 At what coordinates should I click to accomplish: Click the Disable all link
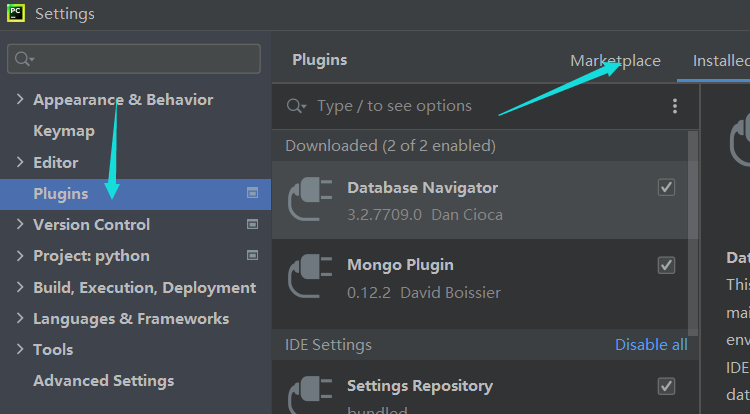tap(651, 344)
